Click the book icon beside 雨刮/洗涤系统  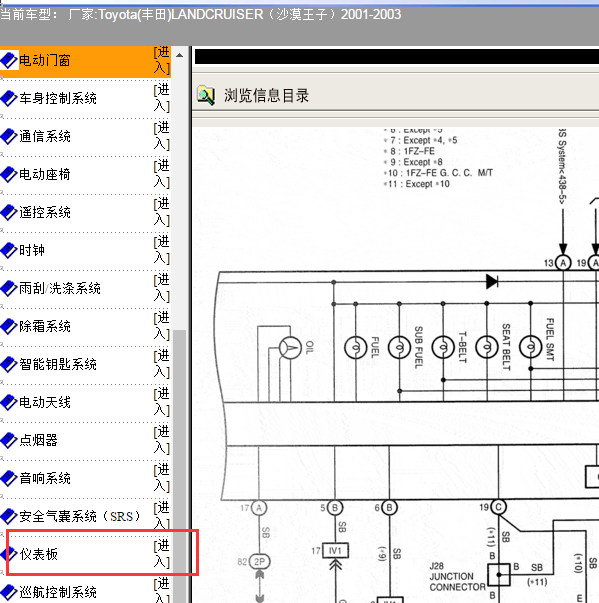pyautogui.click(x=9, y=288)
